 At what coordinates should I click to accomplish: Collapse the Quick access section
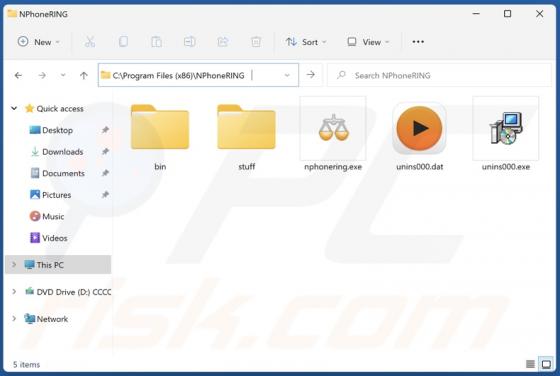[x=14, y=108]
